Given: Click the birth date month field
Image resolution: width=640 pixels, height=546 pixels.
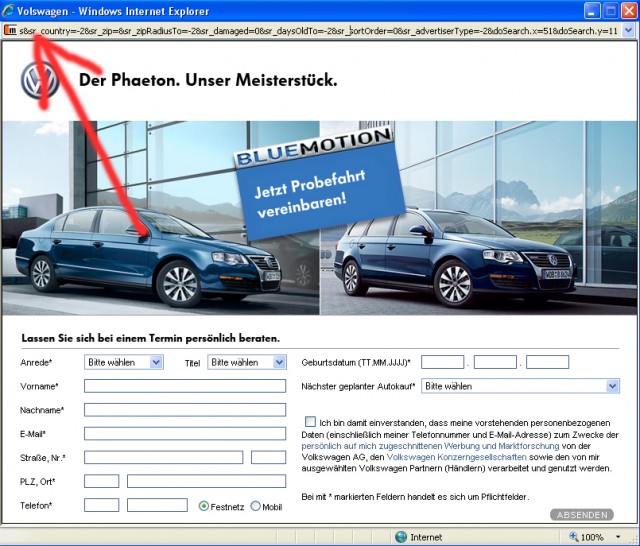Looking at the screenshot, I should [495, 362].
